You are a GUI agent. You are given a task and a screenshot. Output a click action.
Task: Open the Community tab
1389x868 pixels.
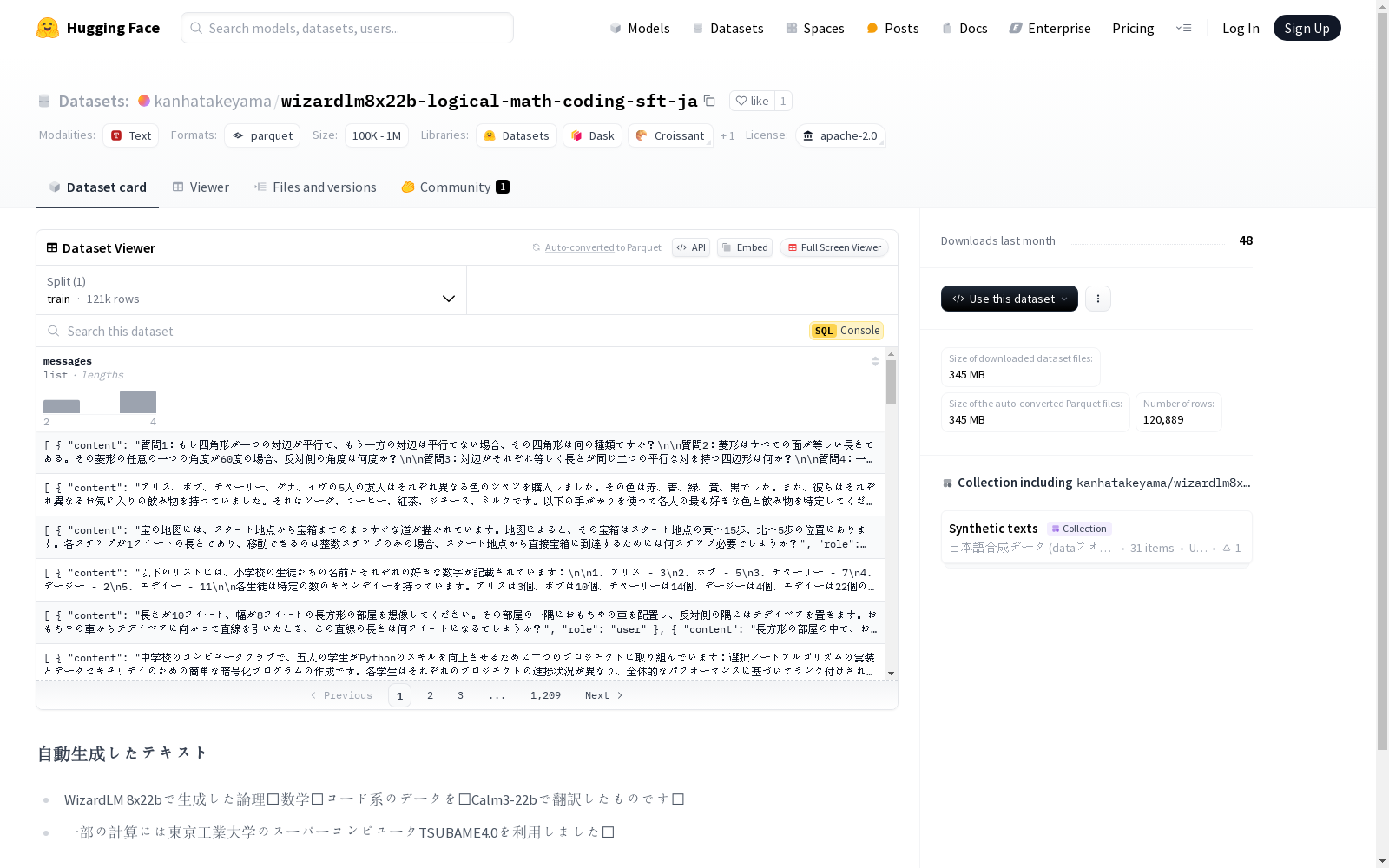pos(455,187)
